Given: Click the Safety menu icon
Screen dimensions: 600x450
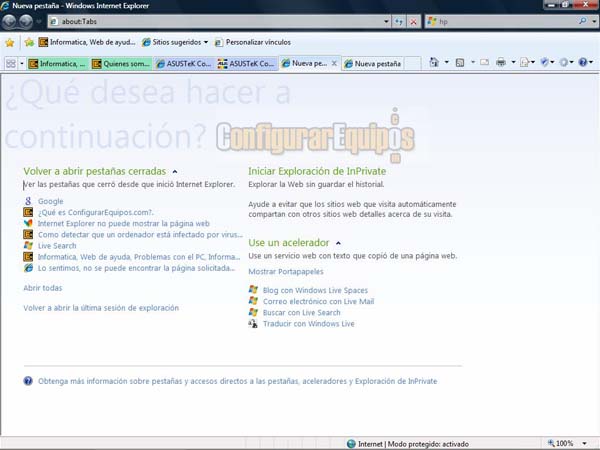Looking at the screenshot, I should click(544, 62).
